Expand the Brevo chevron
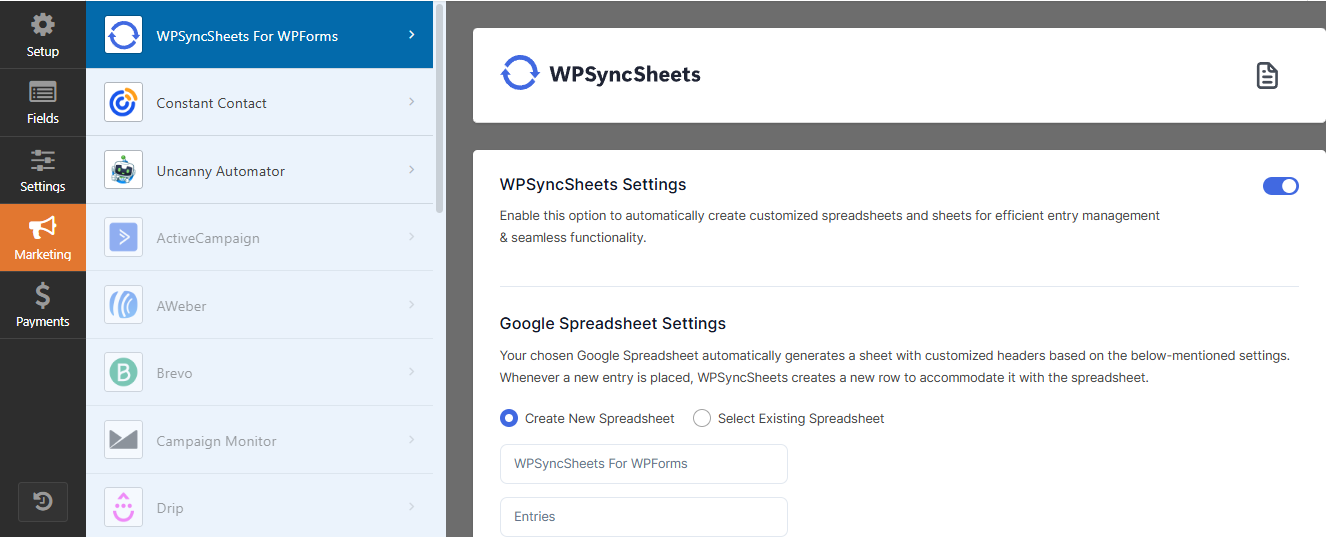Image resolution: width=1326 pixels, height=537 pixels. 411,372
